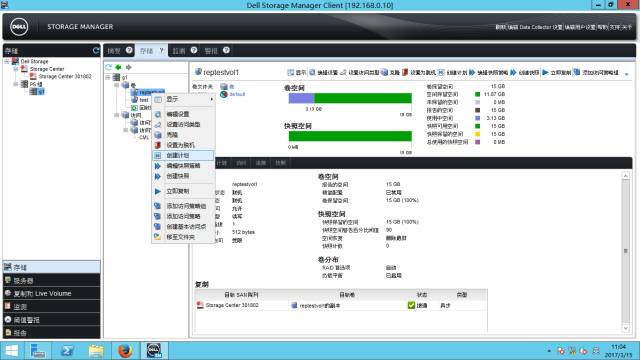Open the 监测 view in the bottom-left navigation

[51, 307]
